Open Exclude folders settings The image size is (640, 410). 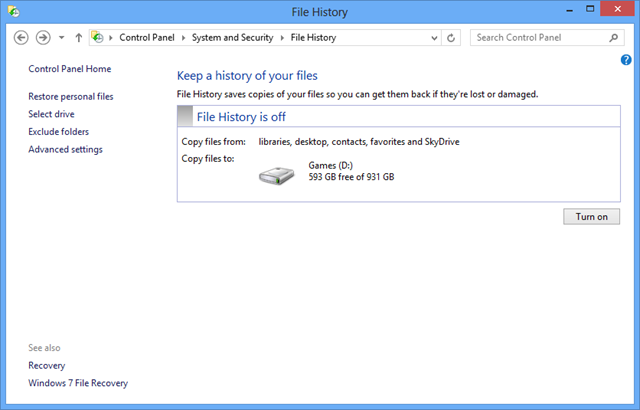pyautogui.click(x=59, y=132)
